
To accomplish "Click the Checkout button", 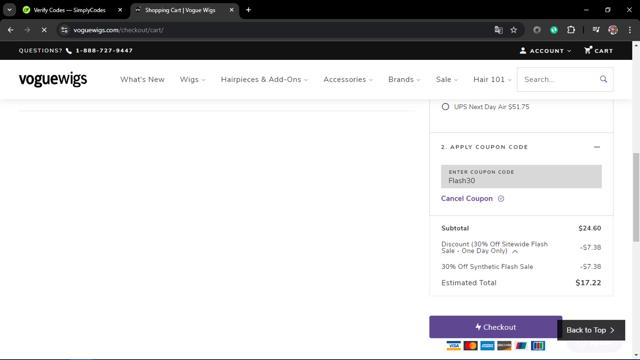I will [x=496, y=327].
